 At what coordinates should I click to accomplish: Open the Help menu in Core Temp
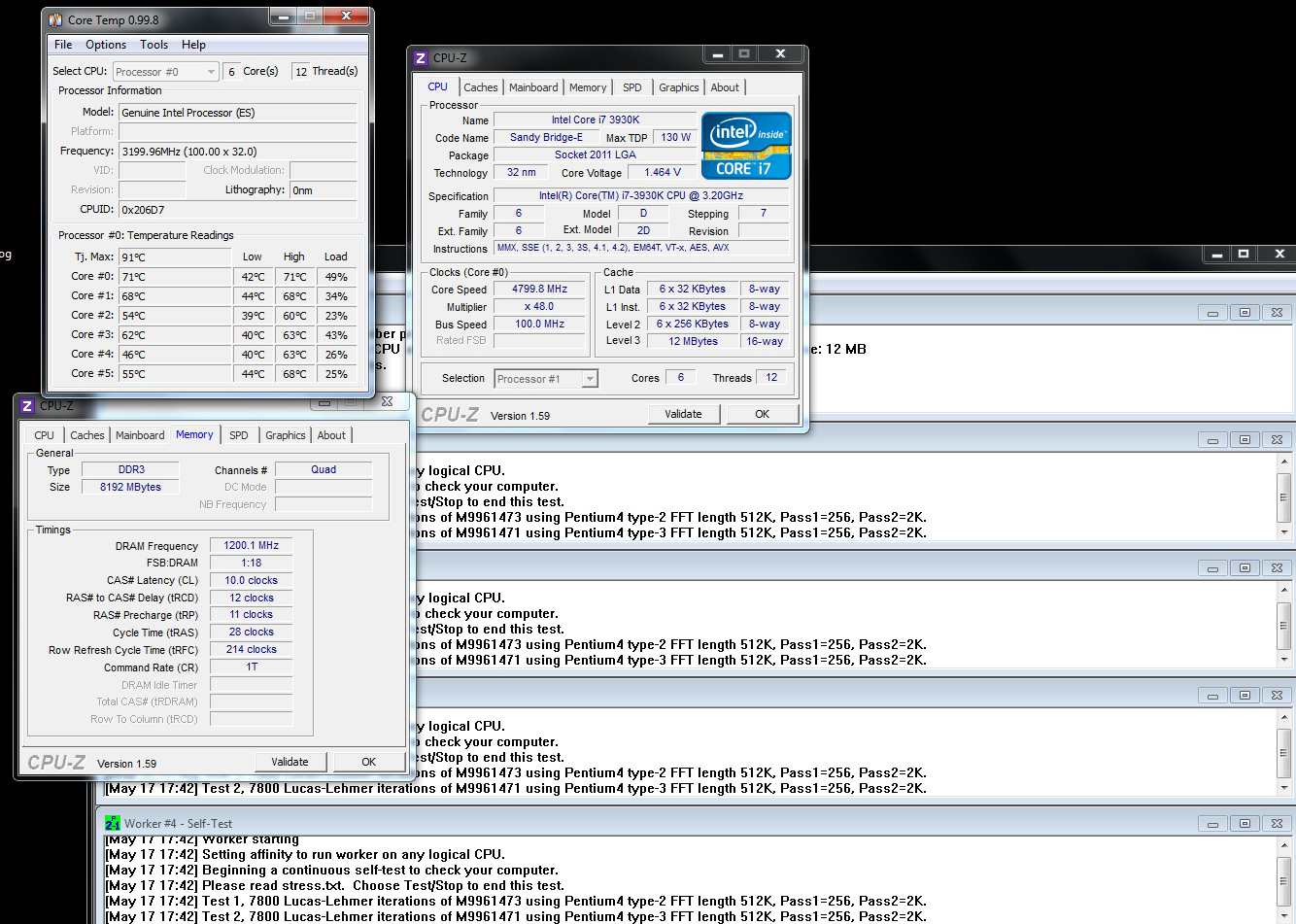pyautogui.click(x=193, y=45)
